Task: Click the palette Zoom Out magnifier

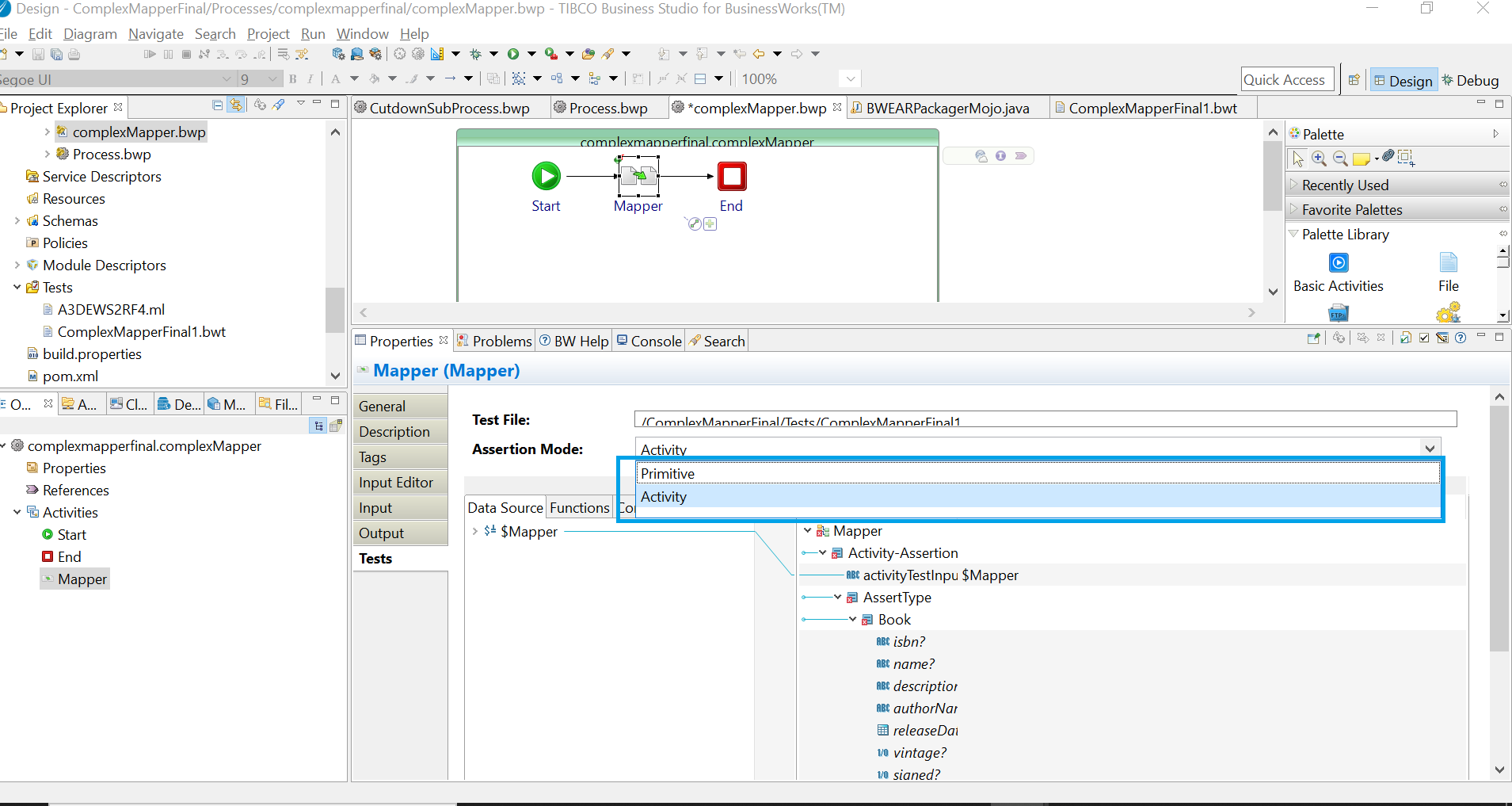Action: pos(1340,159)
